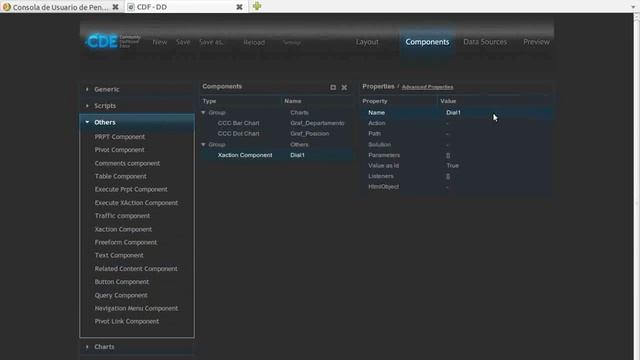640x360 pixels.
Task: Collapse the Charts group row
Action: [x=203, y=112]
